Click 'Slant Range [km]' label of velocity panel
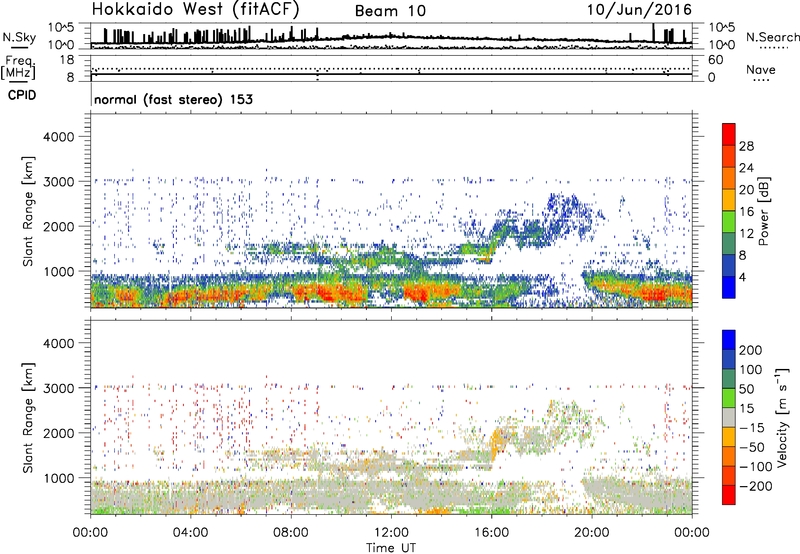Screen dimensions: 800x554 coord(28,418)
